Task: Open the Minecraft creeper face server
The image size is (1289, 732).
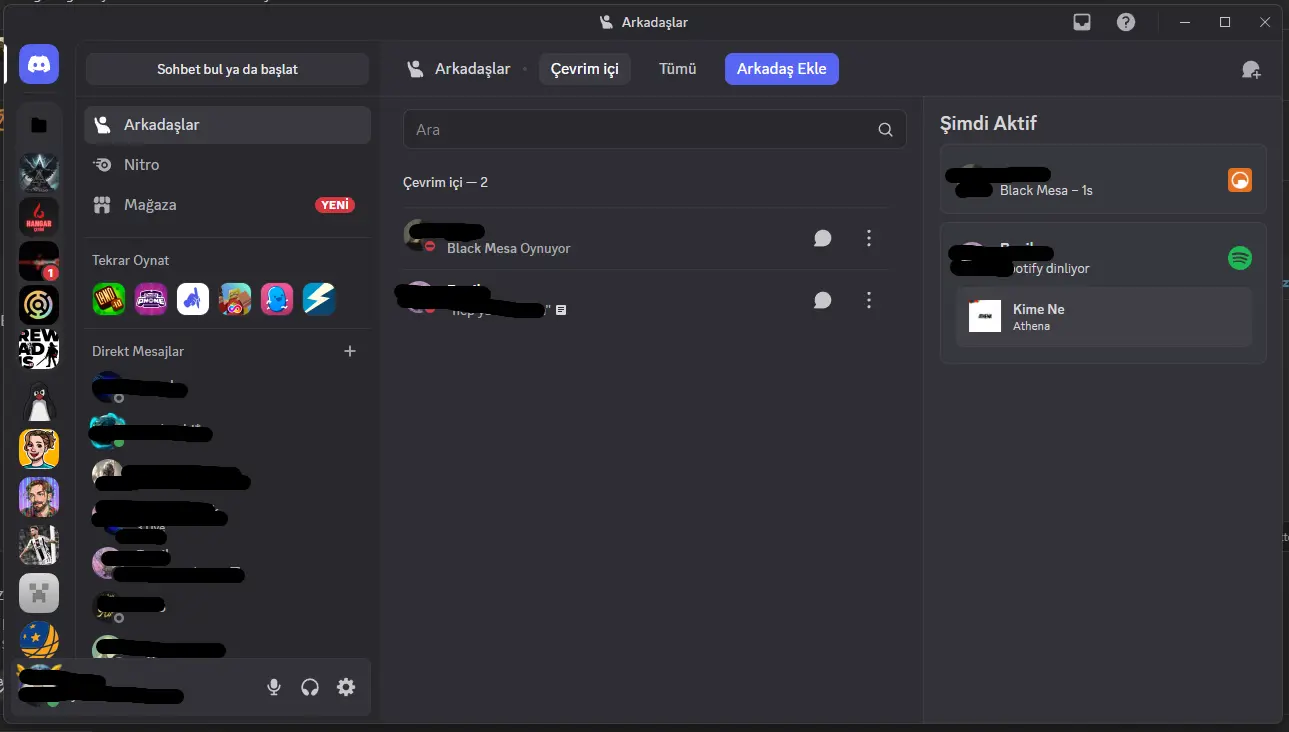Action: pyautogui.click(x=39, y=593)
